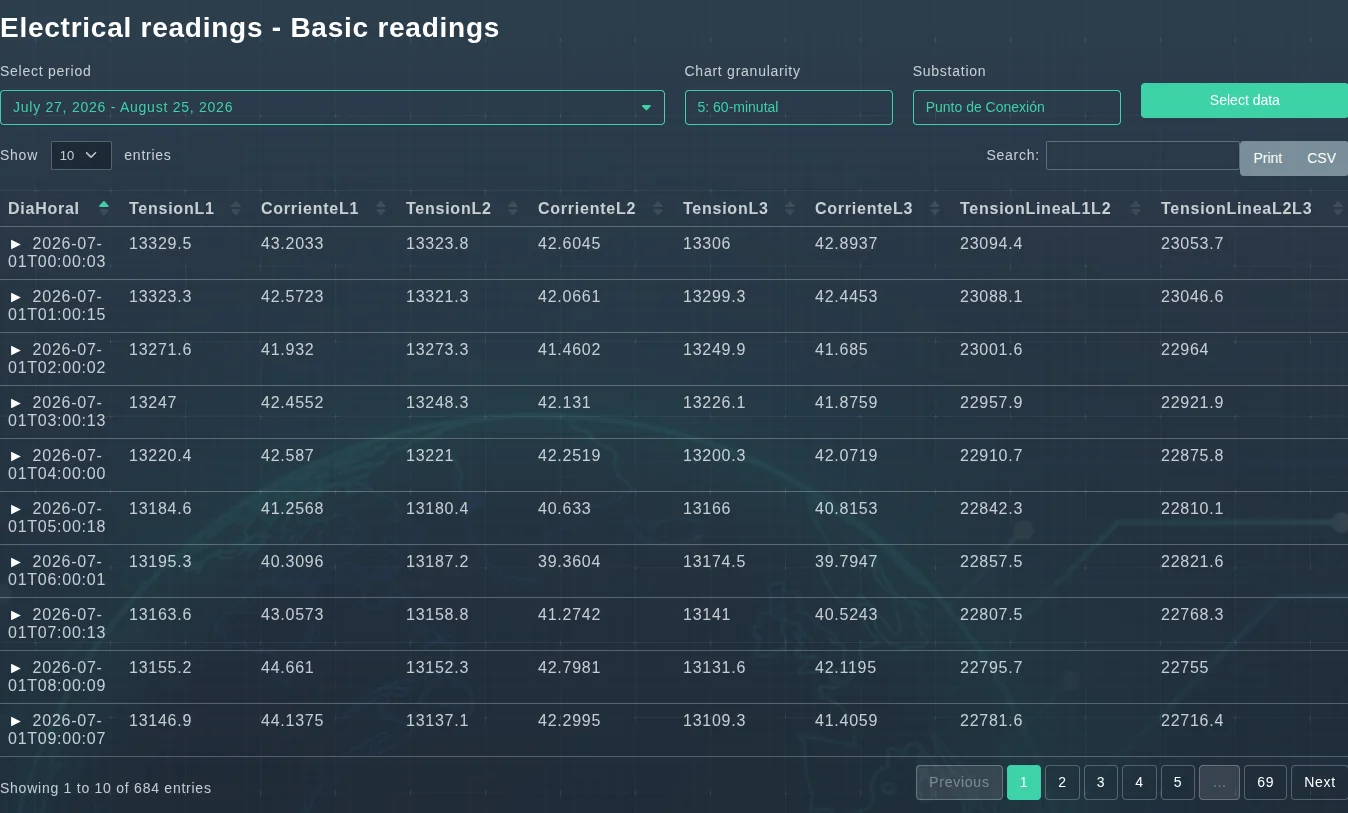
Task: Click the Showing 1 to 10 of 684 entries text
Action: click(x=106, y=788)
